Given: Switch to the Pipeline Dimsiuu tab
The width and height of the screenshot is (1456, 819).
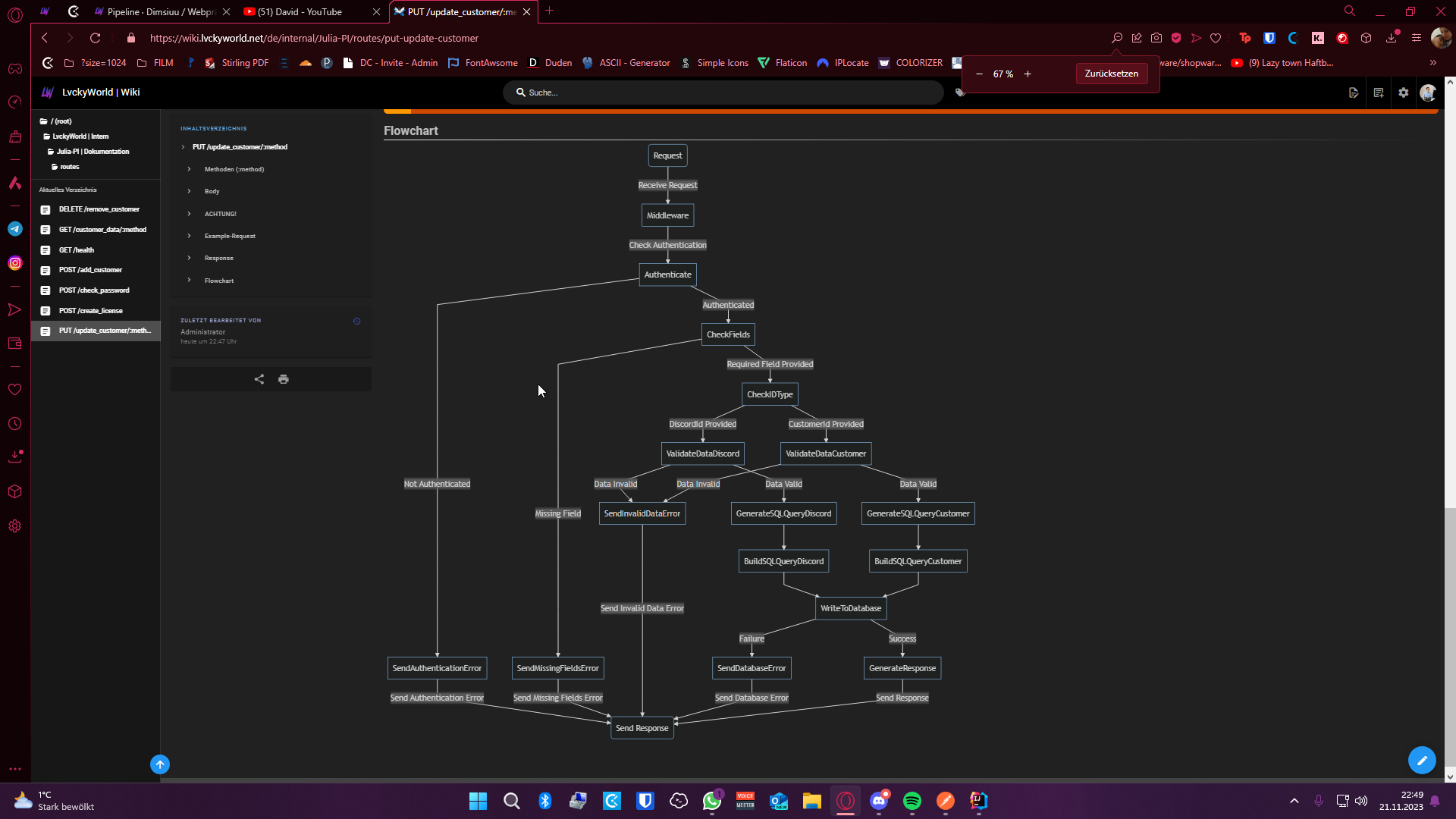Looking at the screenshot, I should (x=159, y=12).
